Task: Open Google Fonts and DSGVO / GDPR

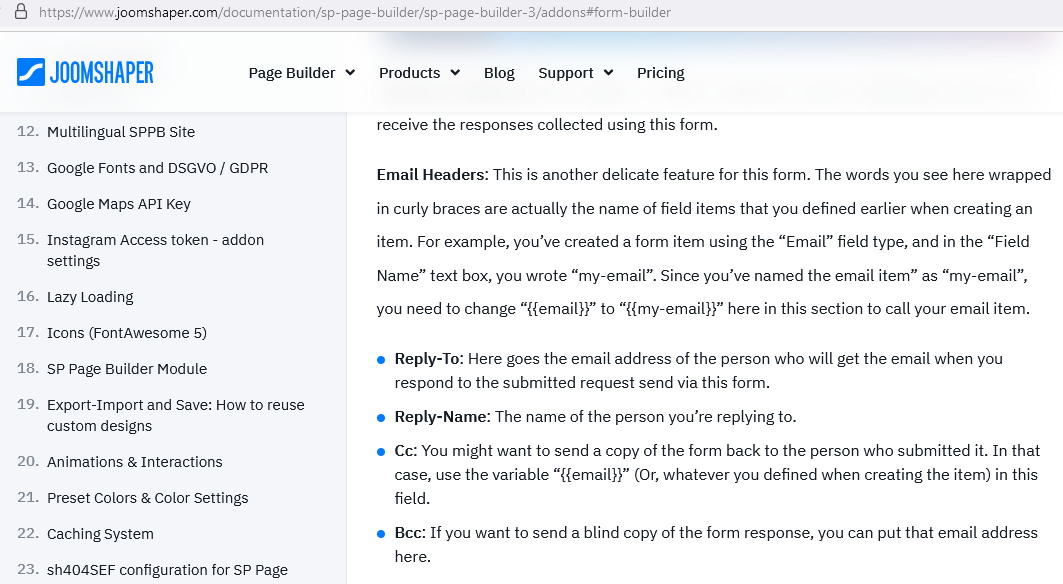Action: tap(157, 168)
